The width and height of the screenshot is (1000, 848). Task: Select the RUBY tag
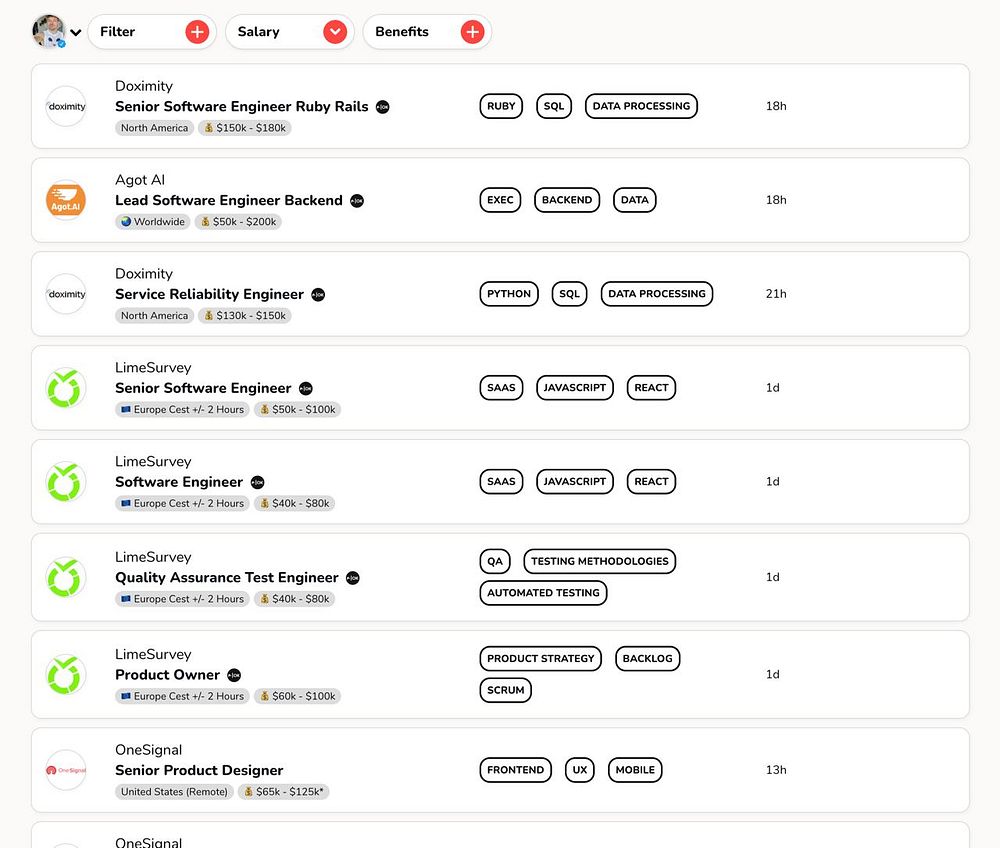(x=501, y=106)
